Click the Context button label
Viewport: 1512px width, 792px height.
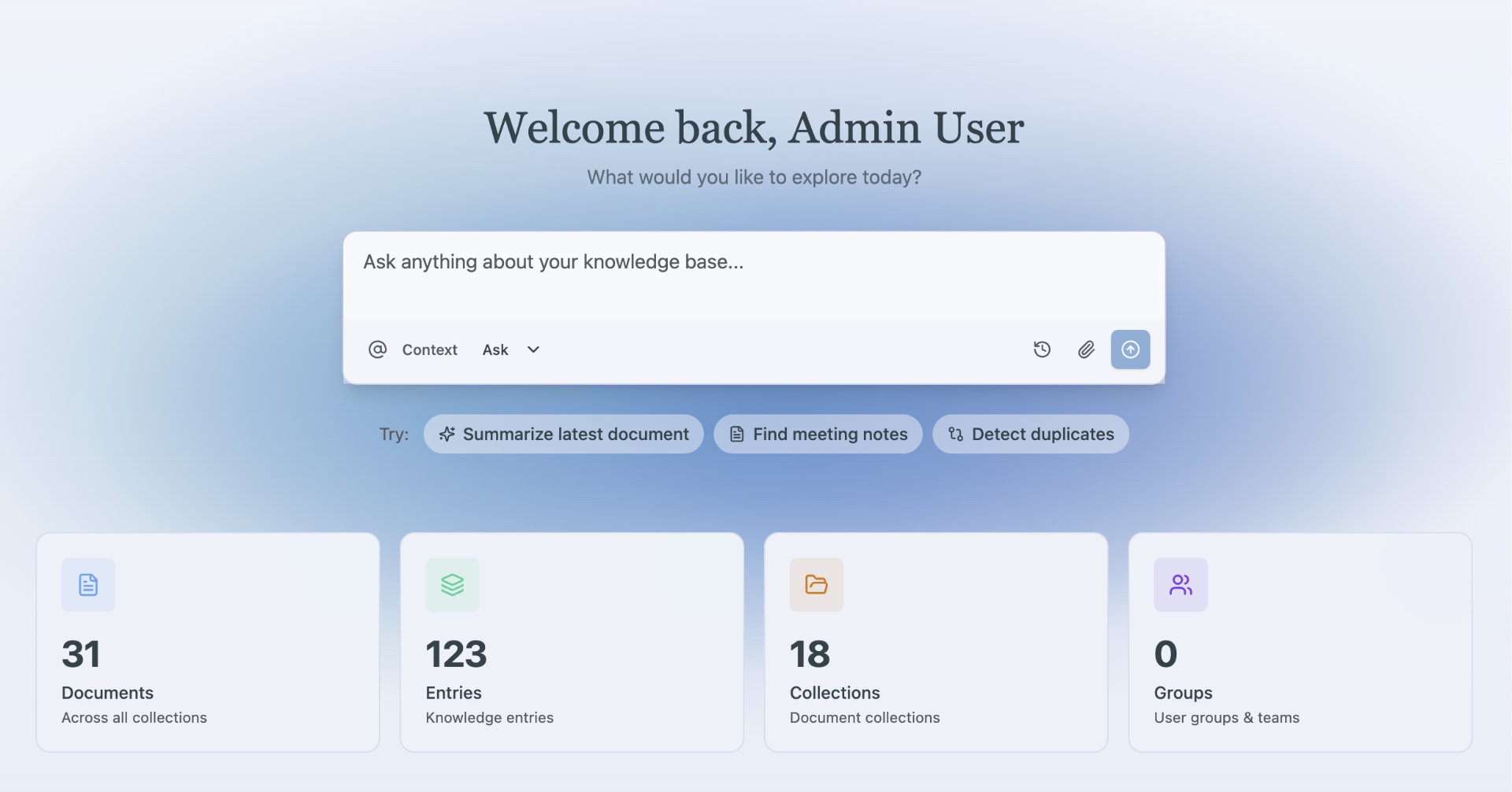tap(429, 350)
